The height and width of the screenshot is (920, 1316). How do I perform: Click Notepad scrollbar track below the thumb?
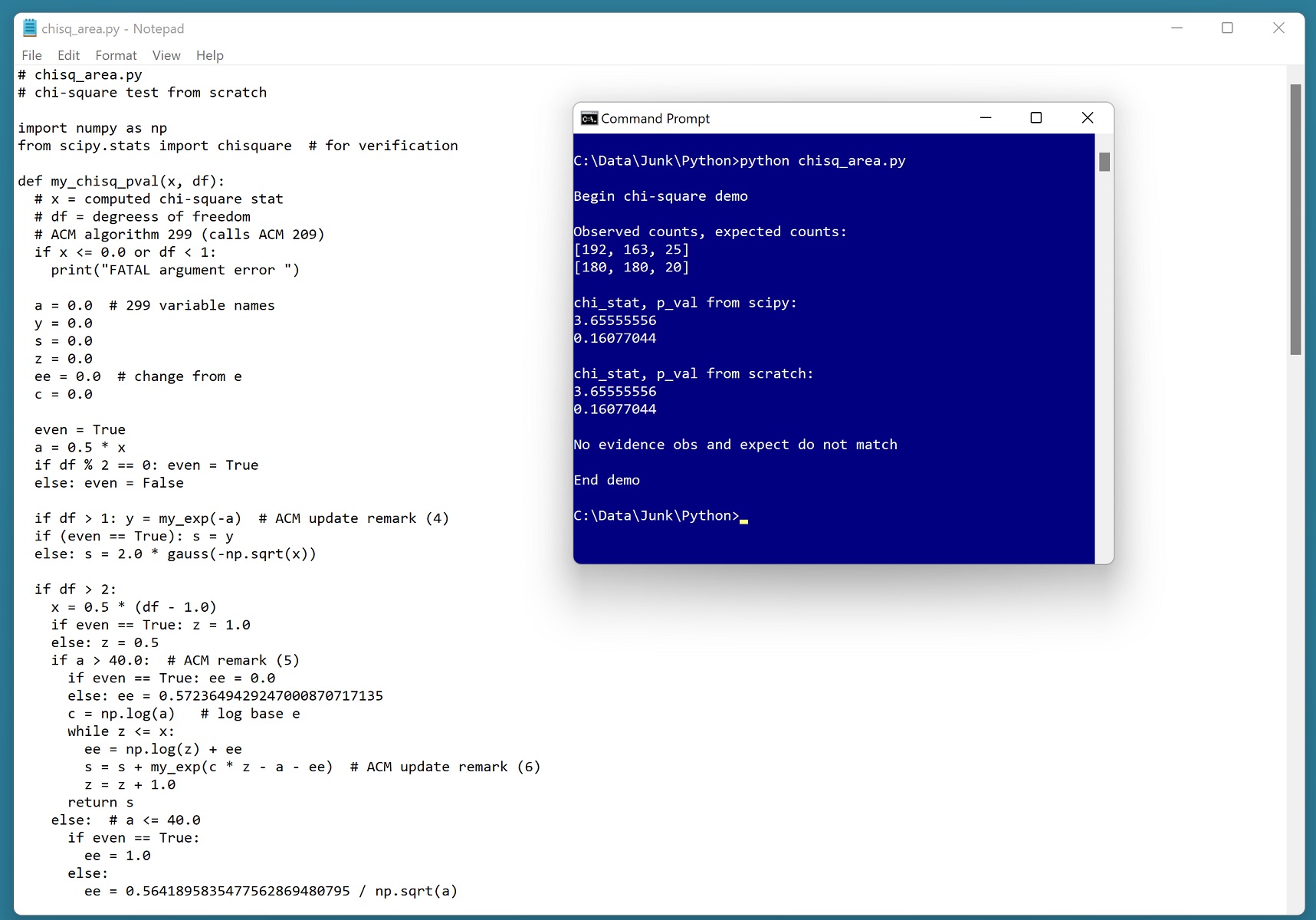pos(1295,613)
